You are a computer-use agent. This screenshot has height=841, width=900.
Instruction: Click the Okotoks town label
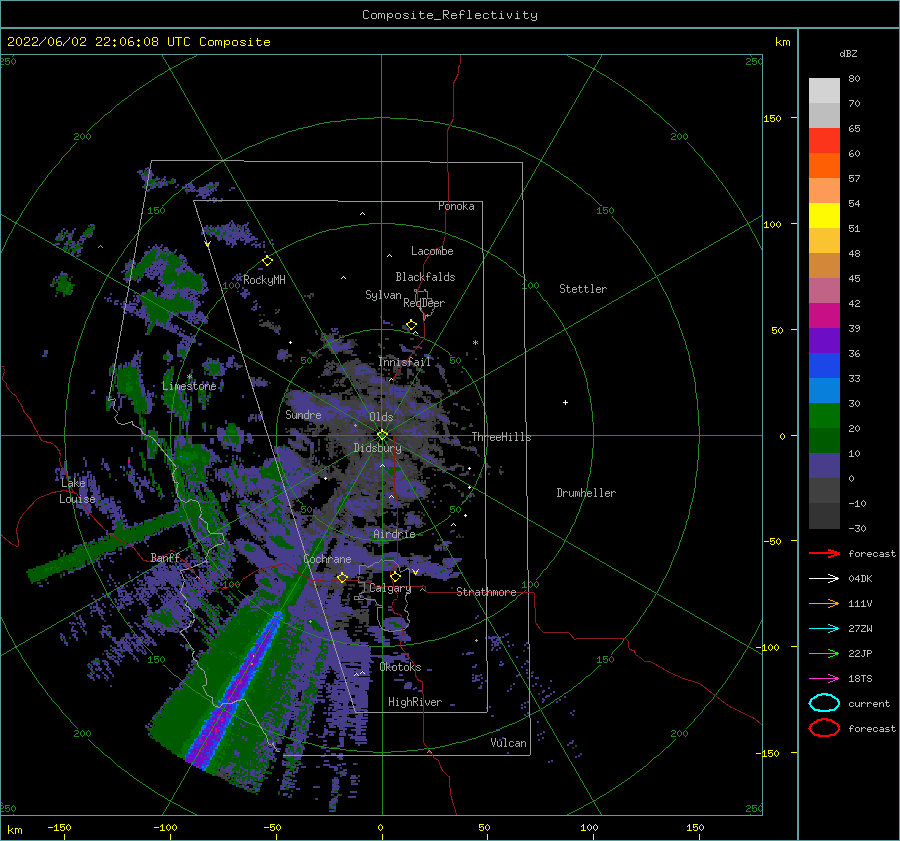pos(400,667)
